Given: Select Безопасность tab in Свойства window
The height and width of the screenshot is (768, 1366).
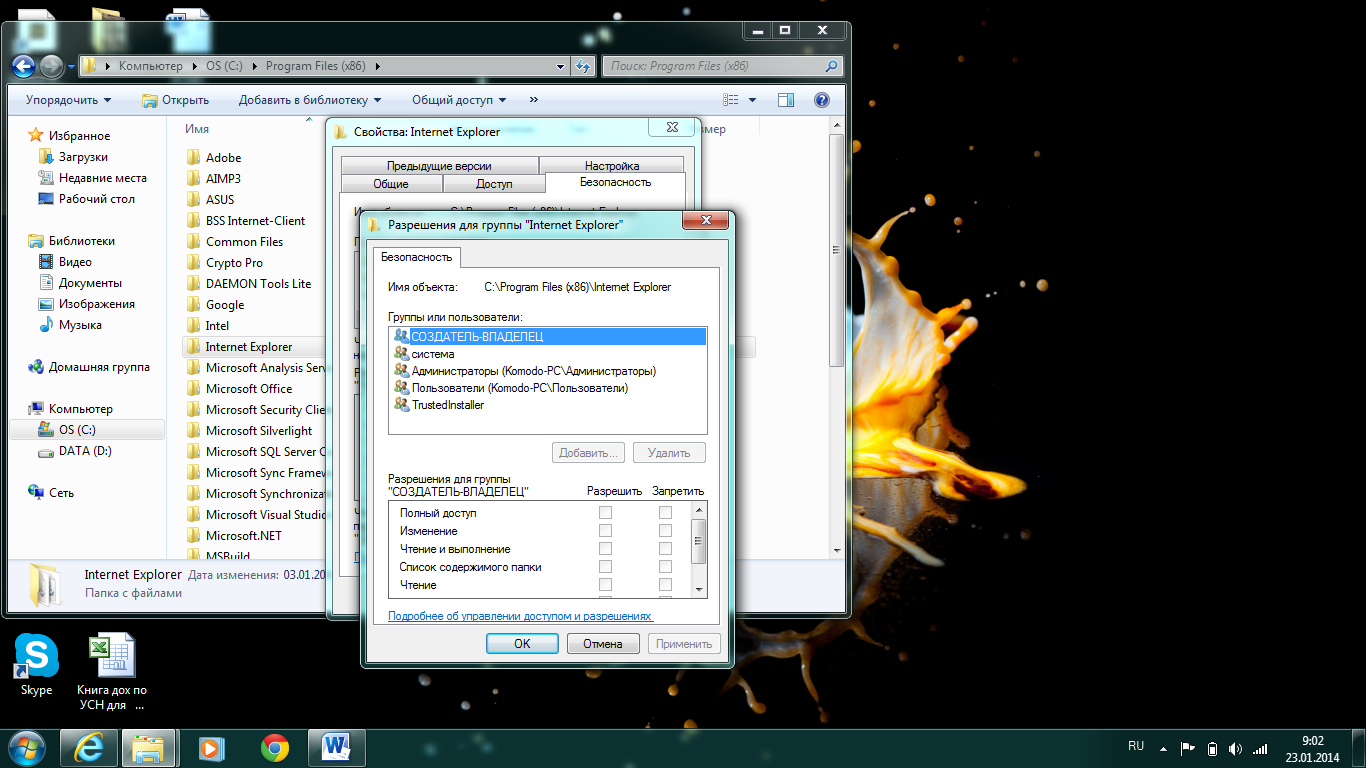Looking at the screenshot, I should 615,182.
